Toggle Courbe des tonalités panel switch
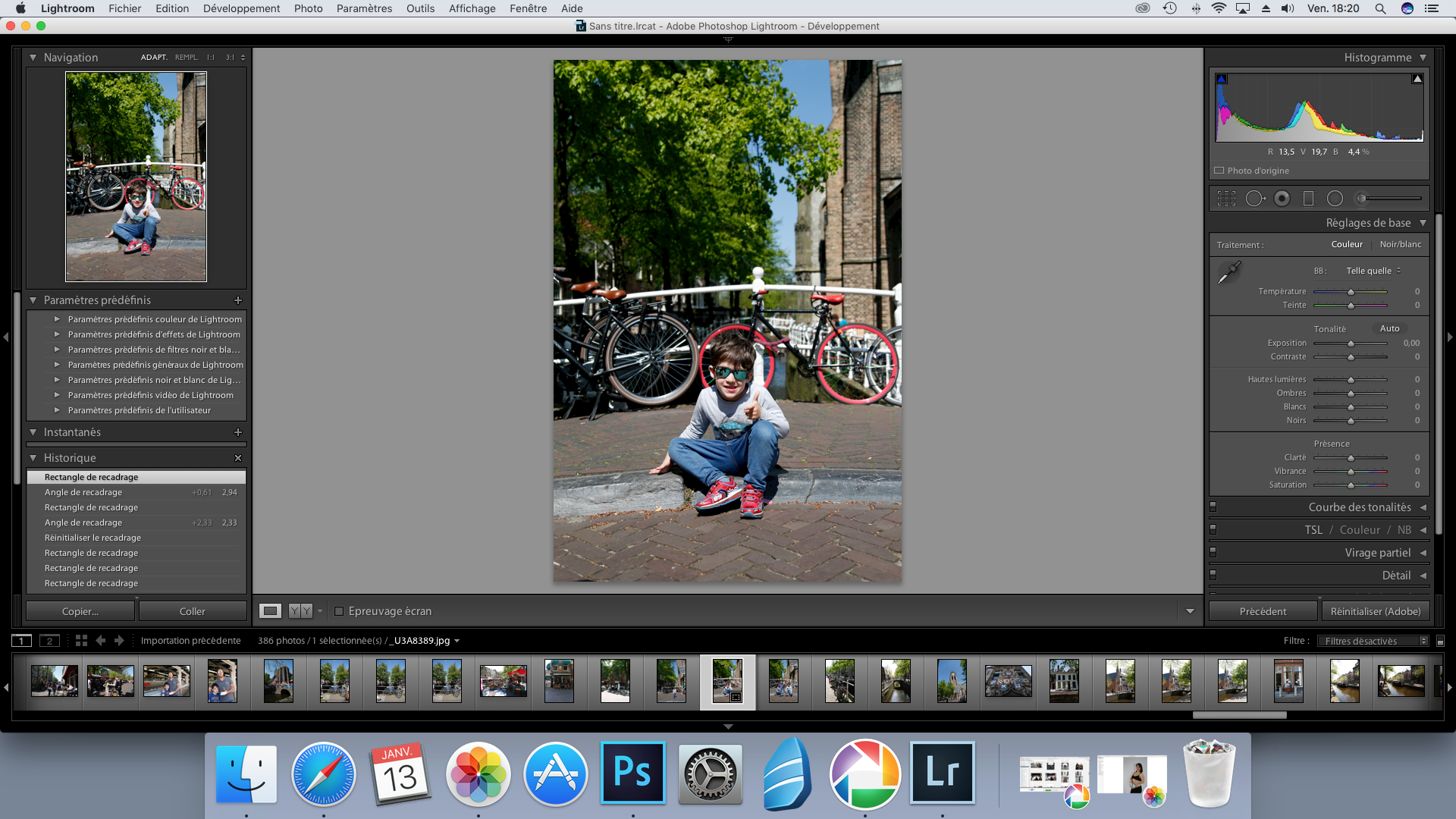This screenshot has height=819, width=1456. [x=1213, y=507]
